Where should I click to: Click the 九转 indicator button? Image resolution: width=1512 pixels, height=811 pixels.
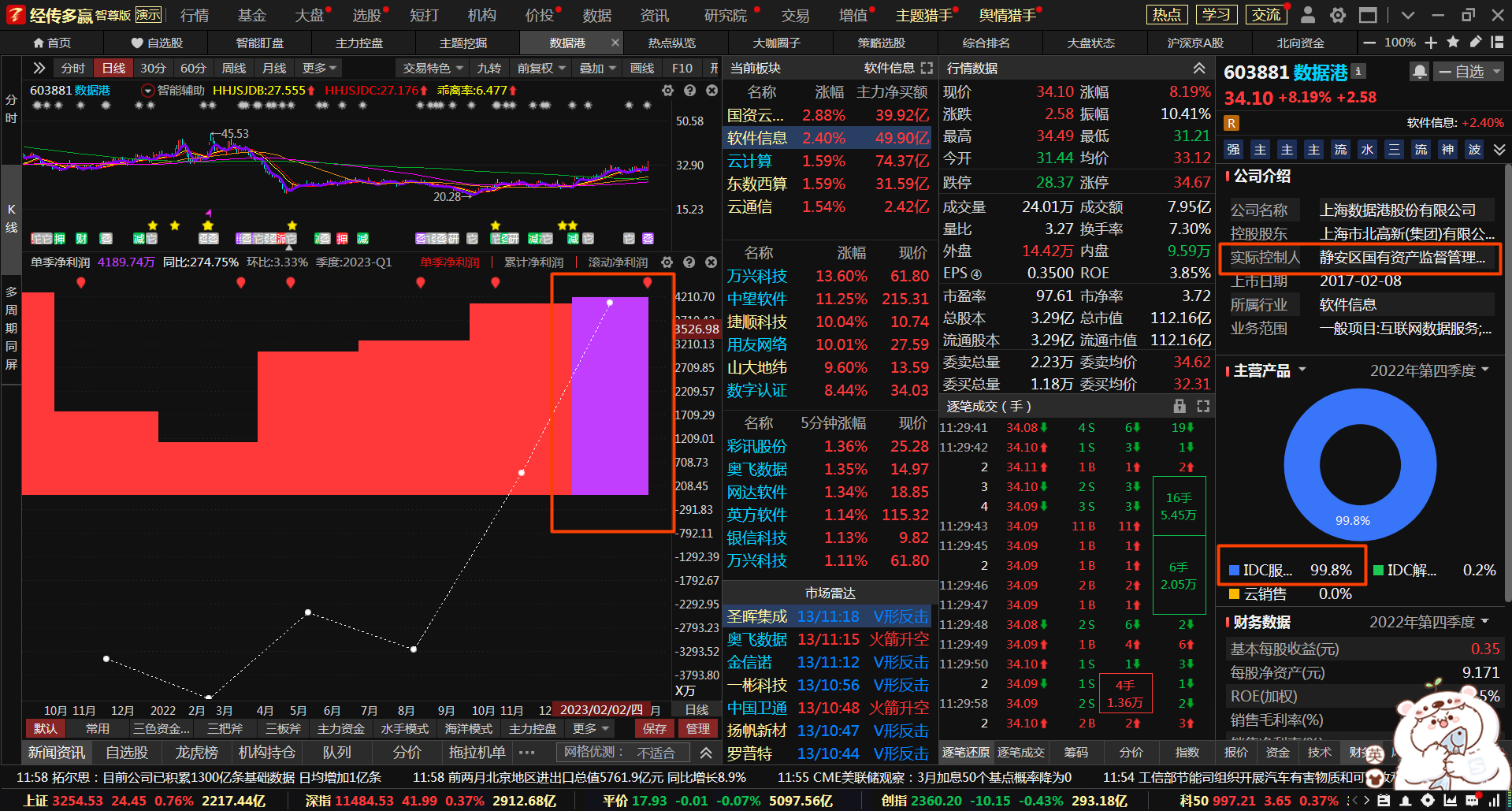[489, 69]
